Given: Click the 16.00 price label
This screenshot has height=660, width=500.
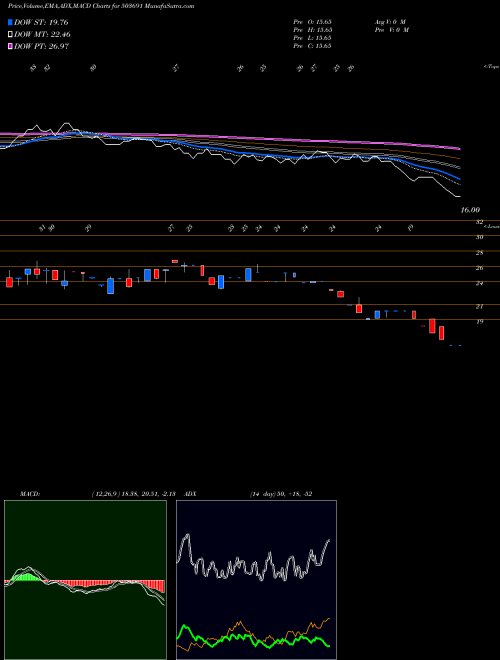Looking at the screenshot, I should (470, 210).
